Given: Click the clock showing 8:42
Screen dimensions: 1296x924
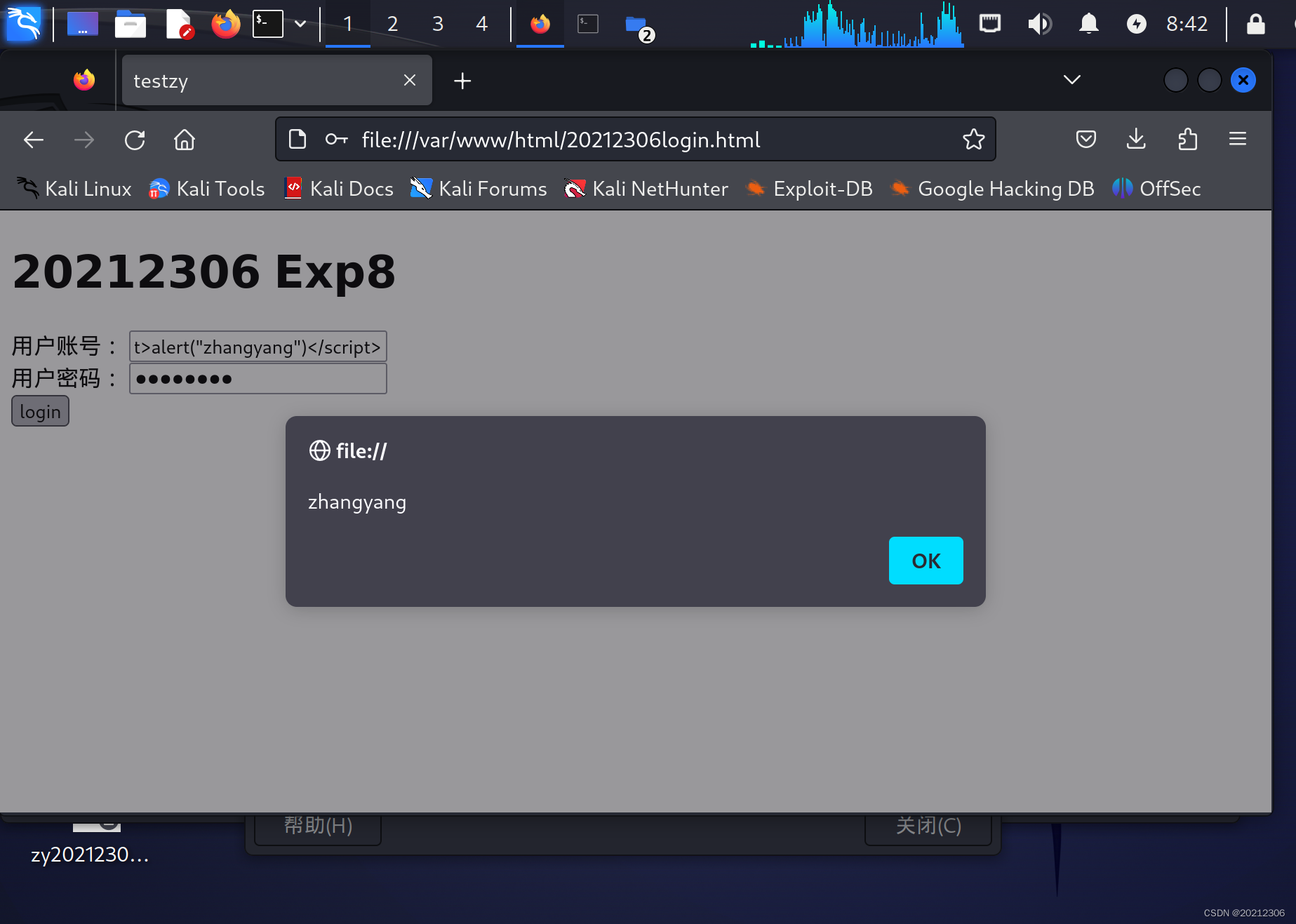Looking at the screenshot, I should click(1187, 24).
